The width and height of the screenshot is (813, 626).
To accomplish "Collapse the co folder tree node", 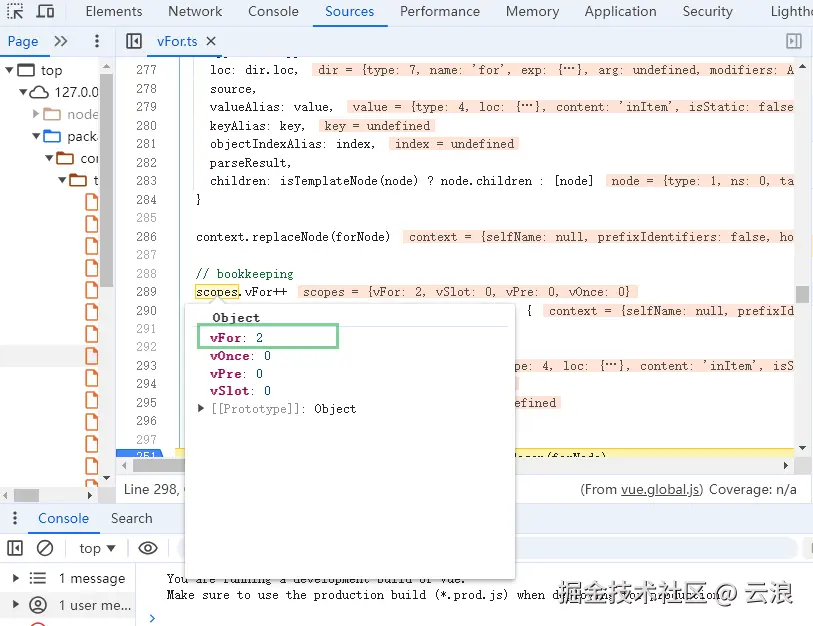I will [49, 158].
